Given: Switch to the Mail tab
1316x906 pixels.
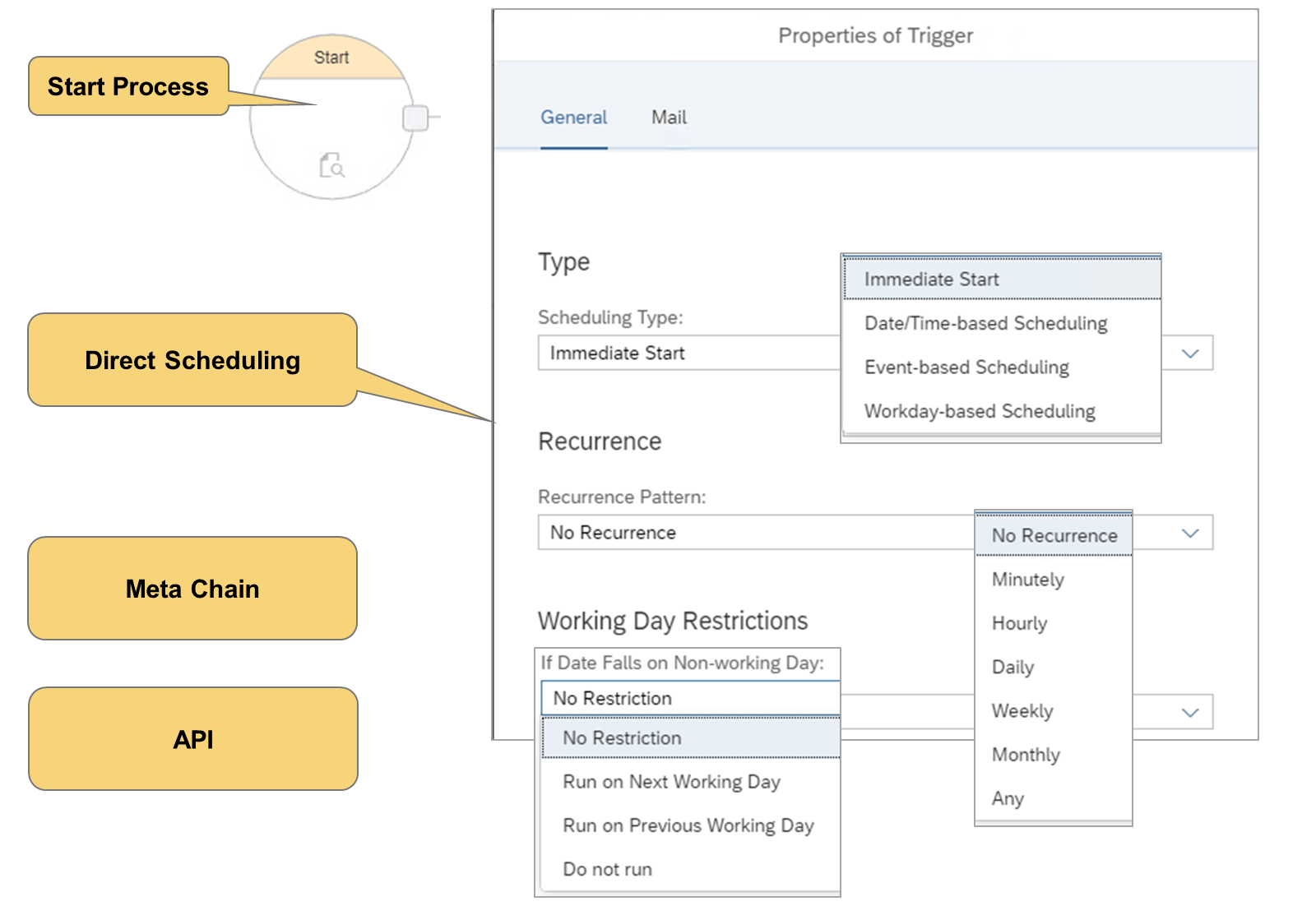Looking at the screenshot, I should [669, 118].
